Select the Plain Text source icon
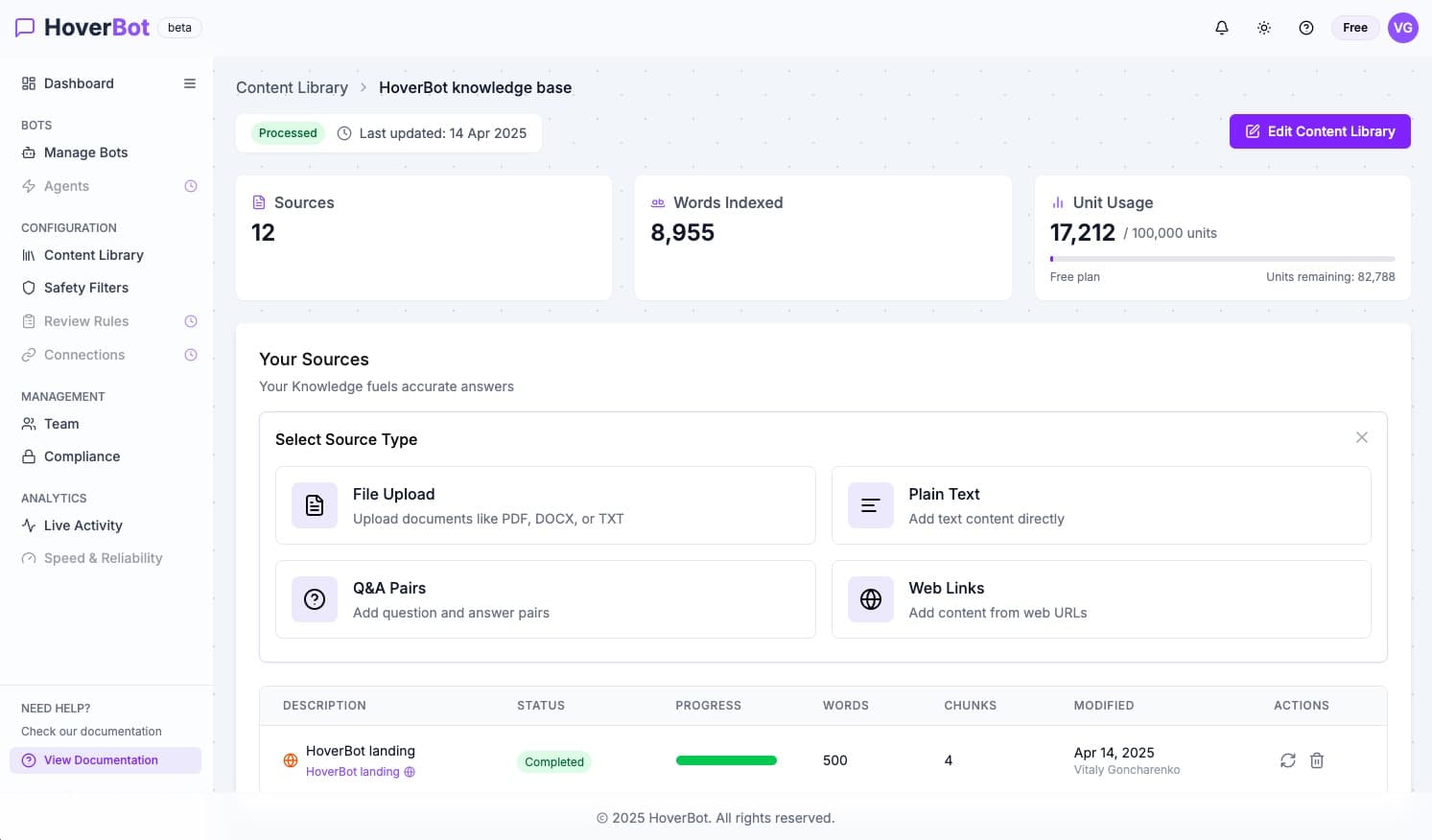1432x840 pixels. tap(870, 505)
